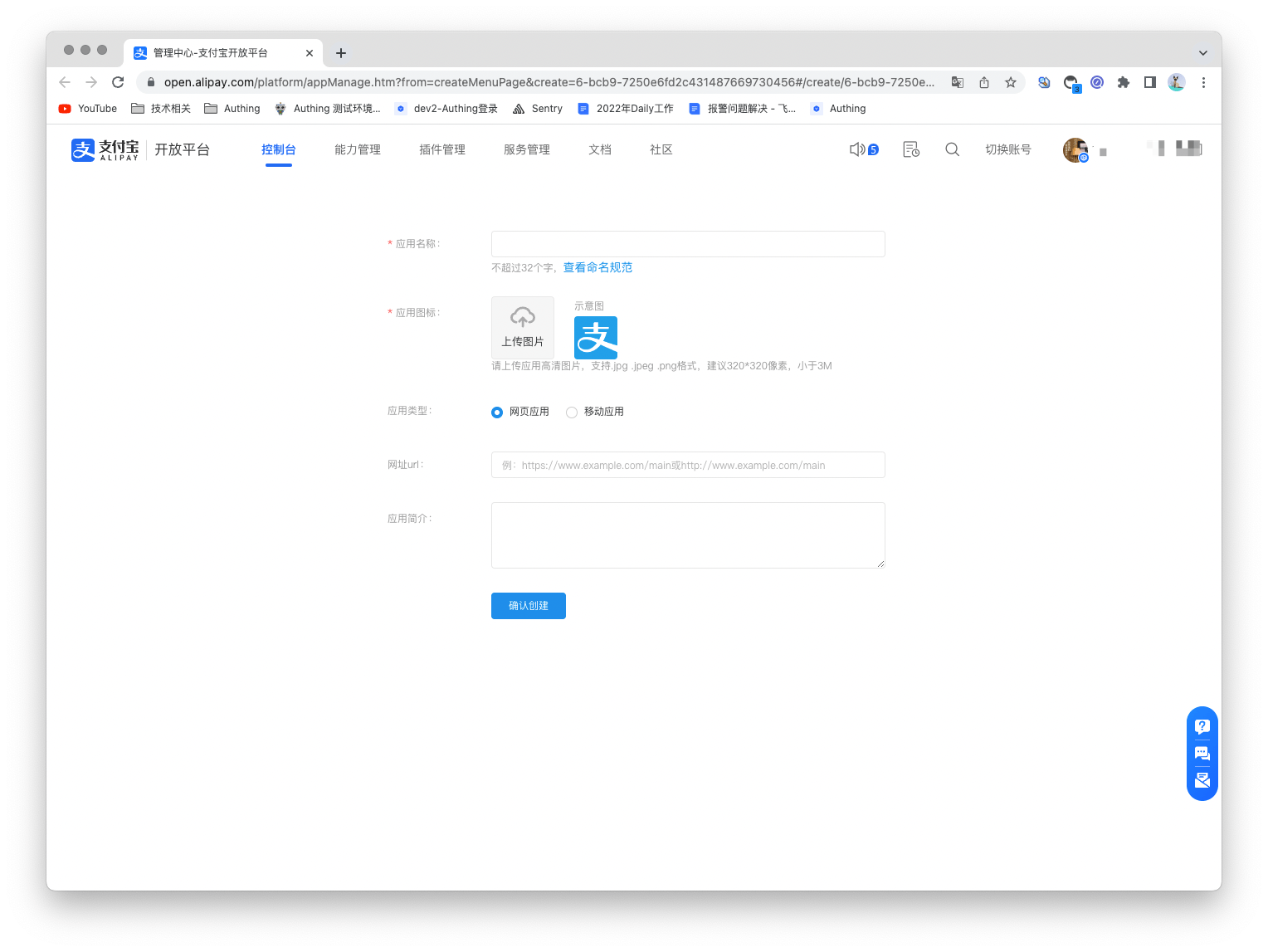
Task: Open the document history icon in header
Action: [x=910, y=149]
